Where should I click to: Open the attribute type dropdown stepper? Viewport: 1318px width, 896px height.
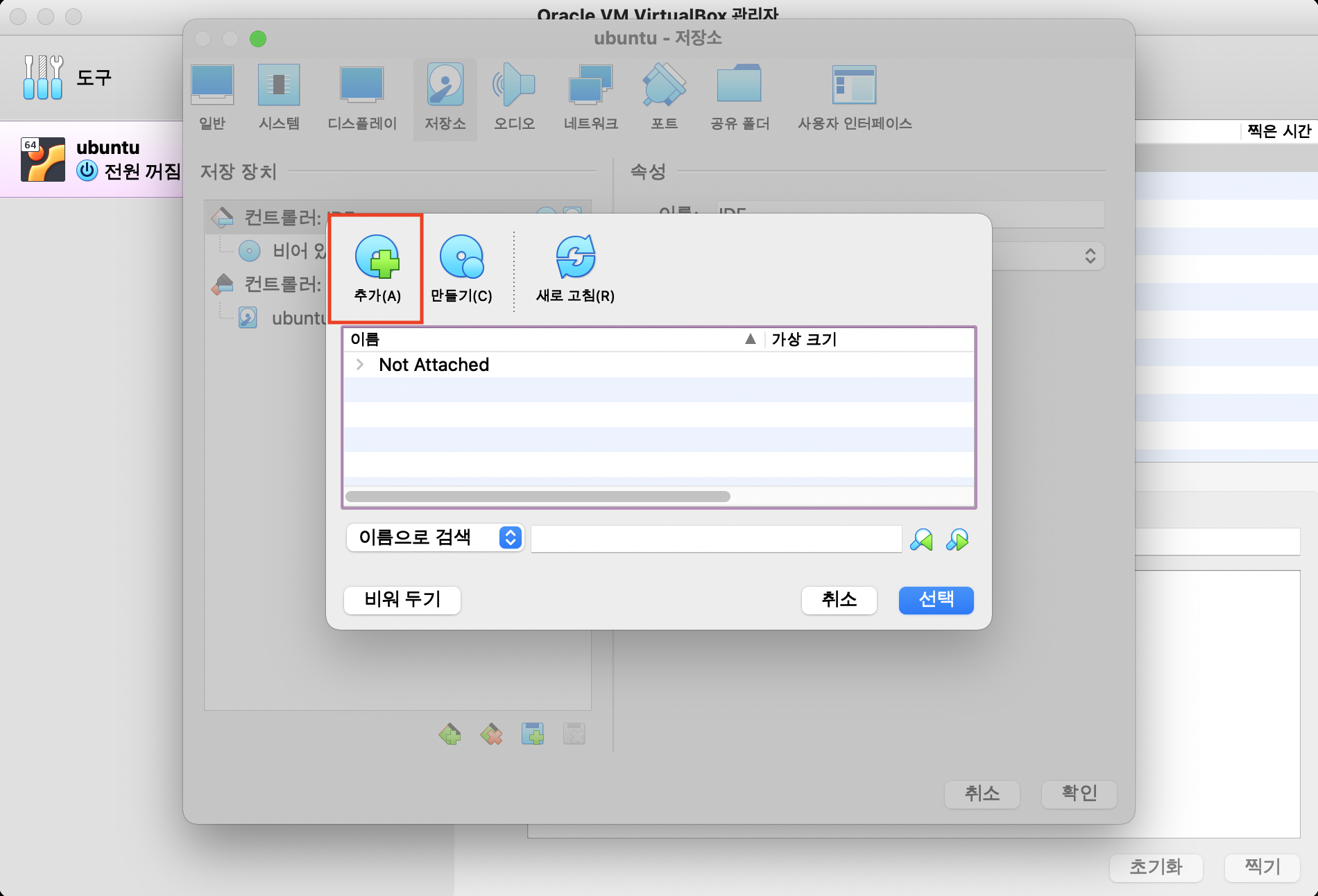pos(1090,256)
